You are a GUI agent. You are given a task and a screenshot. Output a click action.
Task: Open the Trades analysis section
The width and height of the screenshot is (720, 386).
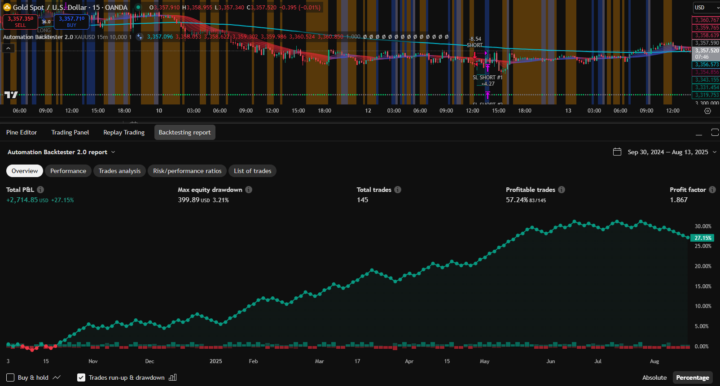[x=119, y=171]
